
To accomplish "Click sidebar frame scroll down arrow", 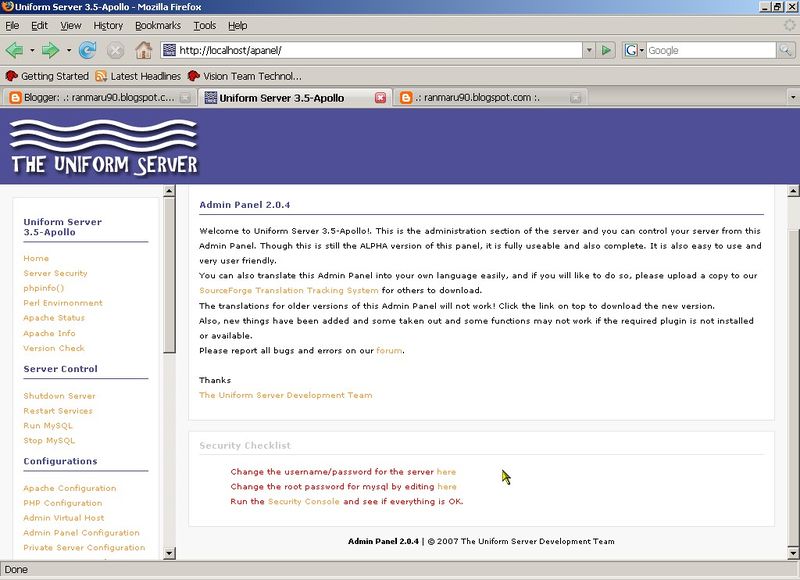I will pos(169,553).
